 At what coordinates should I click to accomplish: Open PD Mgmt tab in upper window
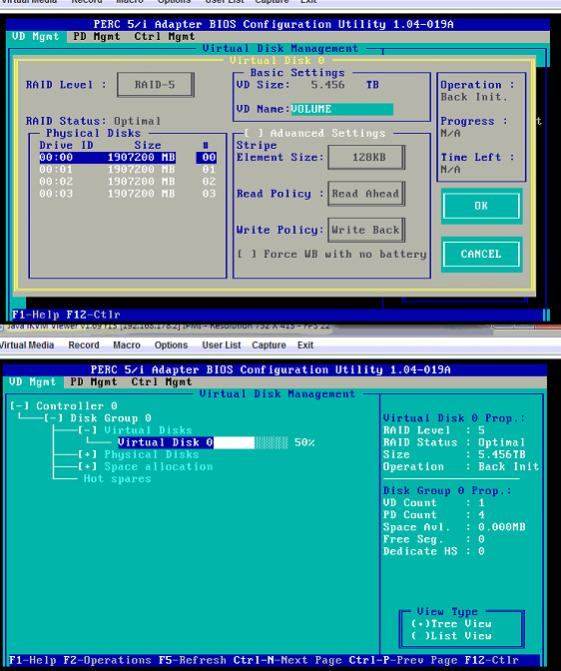pos(97,36)
